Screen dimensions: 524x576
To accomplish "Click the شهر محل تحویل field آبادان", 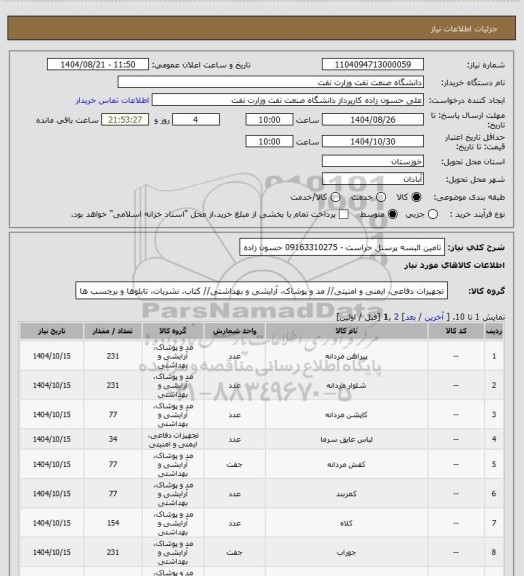I will coord(373,179).
